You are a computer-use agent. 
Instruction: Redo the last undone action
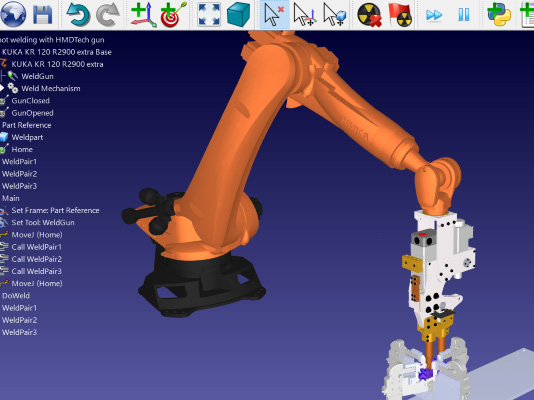click(108, 15)
